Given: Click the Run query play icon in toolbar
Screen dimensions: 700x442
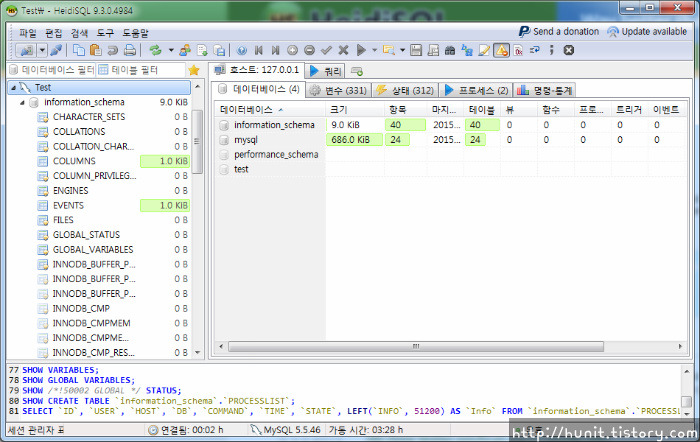Looking at the screenshot, I should [x=361, y=50].
